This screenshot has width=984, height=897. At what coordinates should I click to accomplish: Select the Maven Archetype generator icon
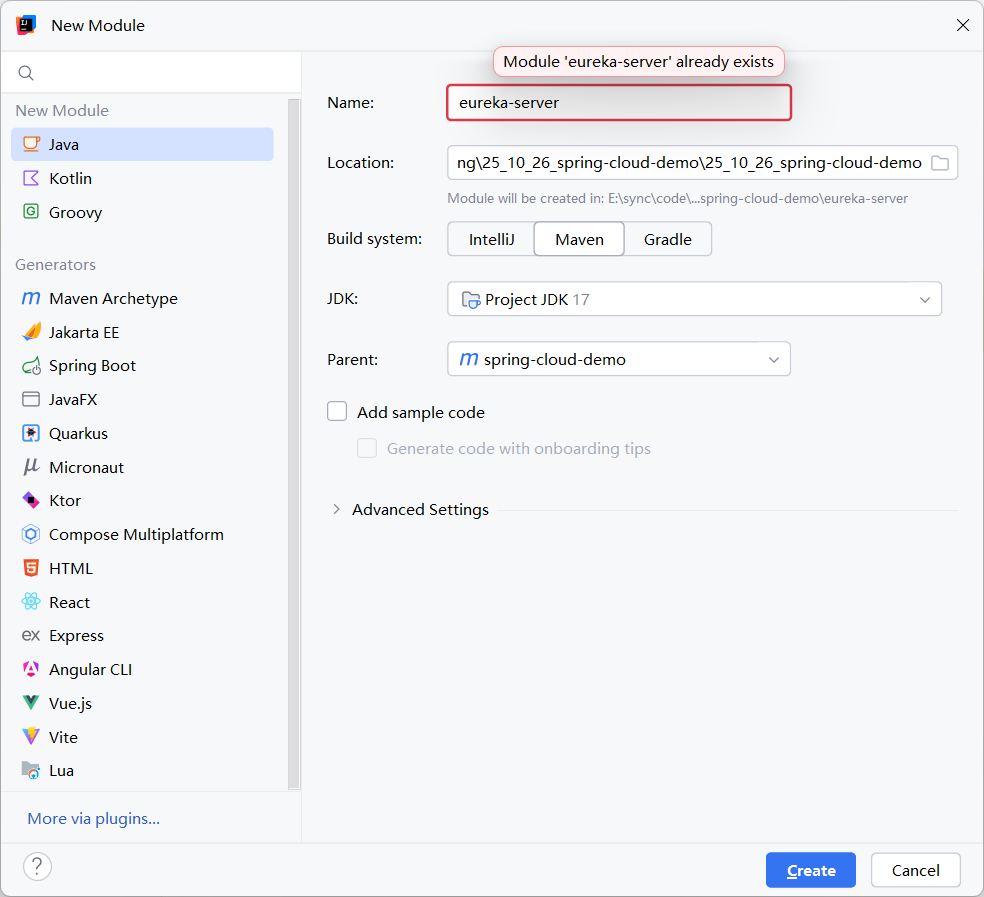(31, 299)
